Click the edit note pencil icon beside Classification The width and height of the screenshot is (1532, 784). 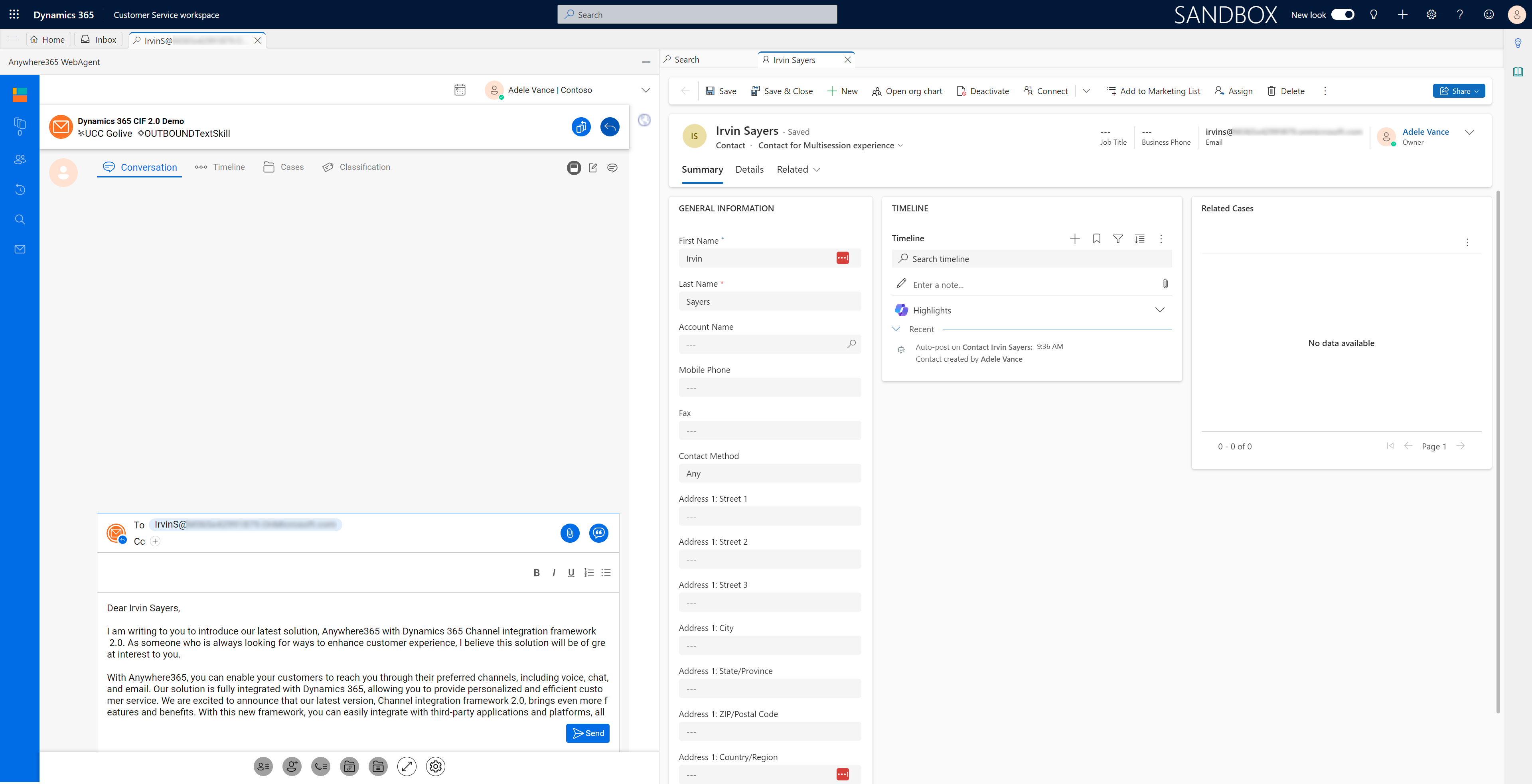tap(593, 167)
